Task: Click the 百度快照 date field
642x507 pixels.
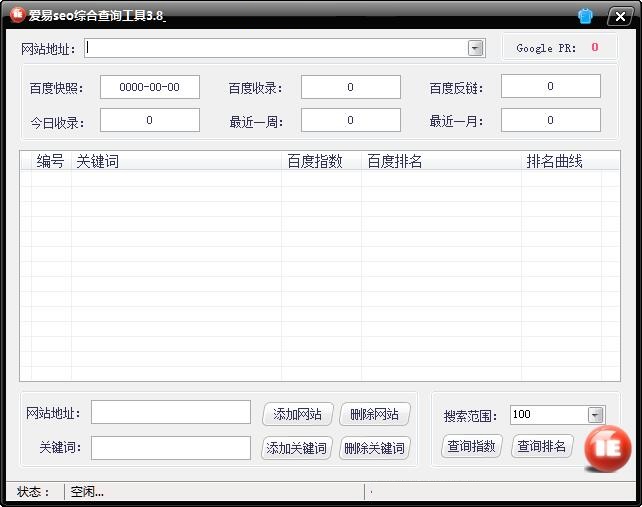Action: point(150,87)
